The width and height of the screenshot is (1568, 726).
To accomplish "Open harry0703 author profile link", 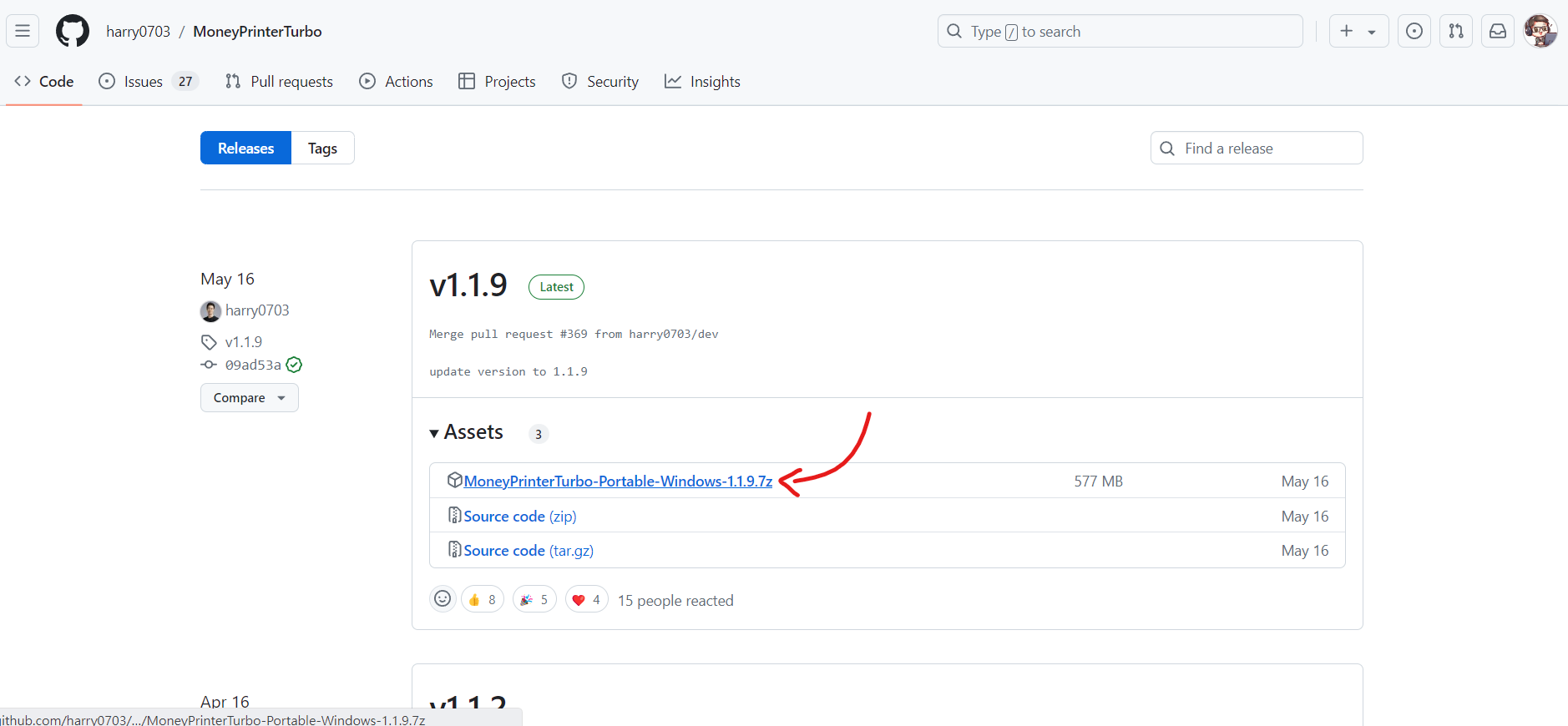I will 257,310.
